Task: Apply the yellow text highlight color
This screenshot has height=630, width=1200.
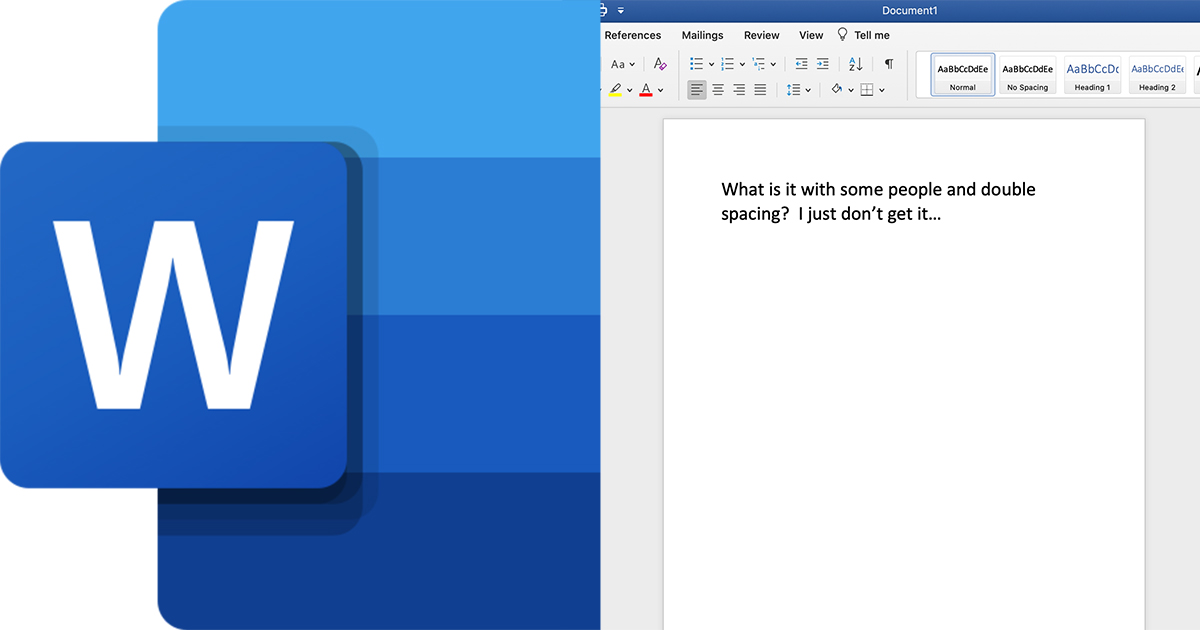Action: click(x=615, y=90)
